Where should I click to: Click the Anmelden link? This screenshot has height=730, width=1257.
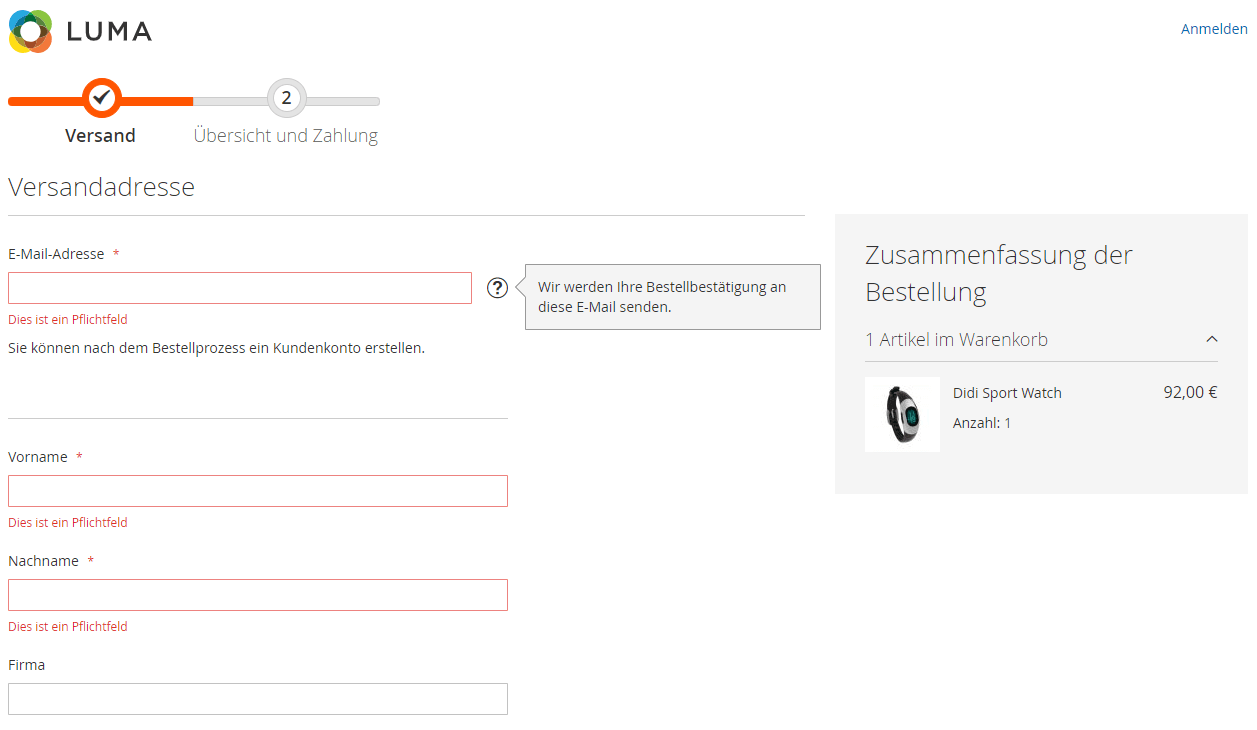point(1213,29)
